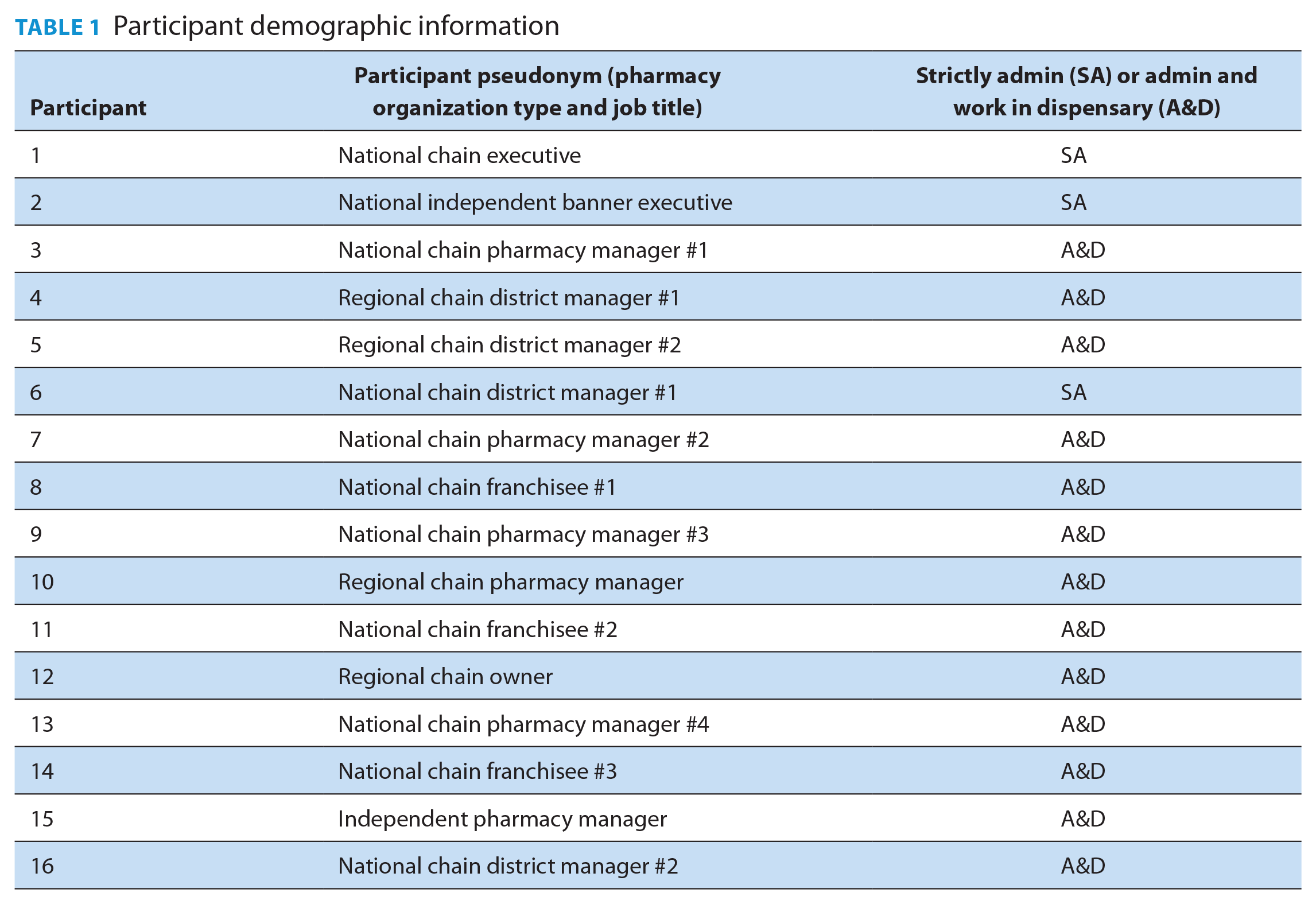Click National chain franchisee #1 entry
Image resolution: width=1316 pixels, height=904 pixels.
click(477, 487)
